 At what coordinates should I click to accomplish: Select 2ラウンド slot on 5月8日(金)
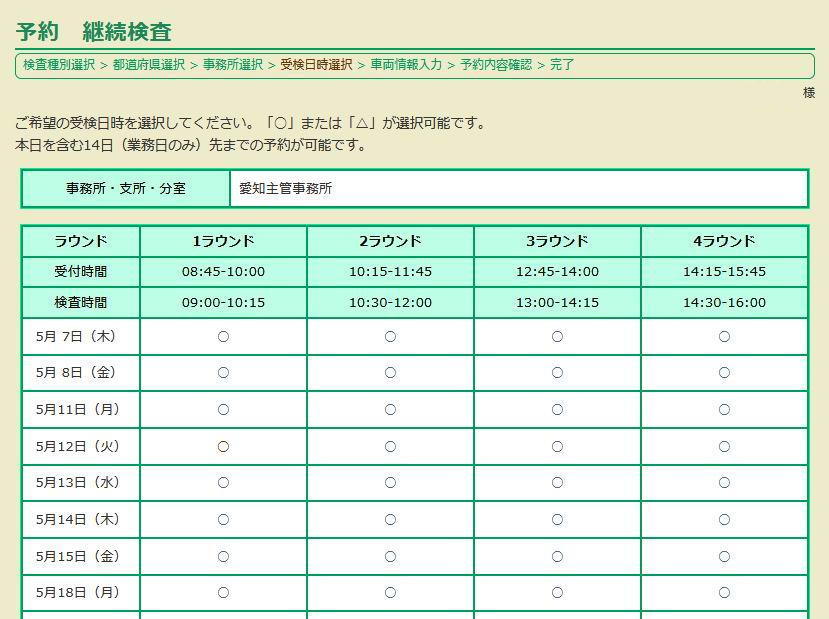click(390, 373)
